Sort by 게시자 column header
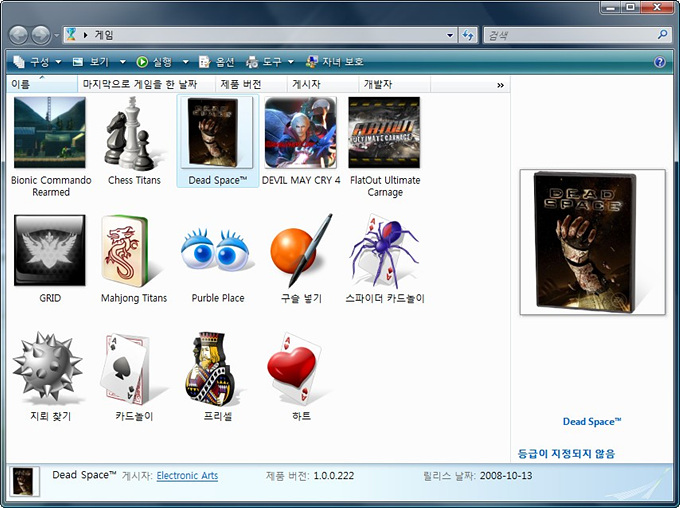 (323, 84)
